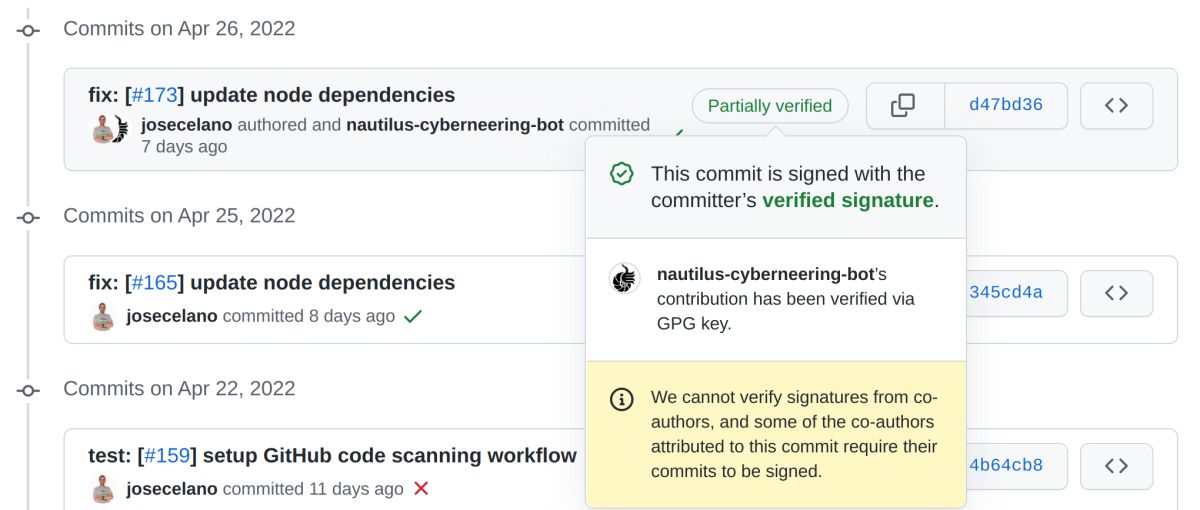Browse repository at commit d47bd36

pyautogui.click(x=1116, y=105)
